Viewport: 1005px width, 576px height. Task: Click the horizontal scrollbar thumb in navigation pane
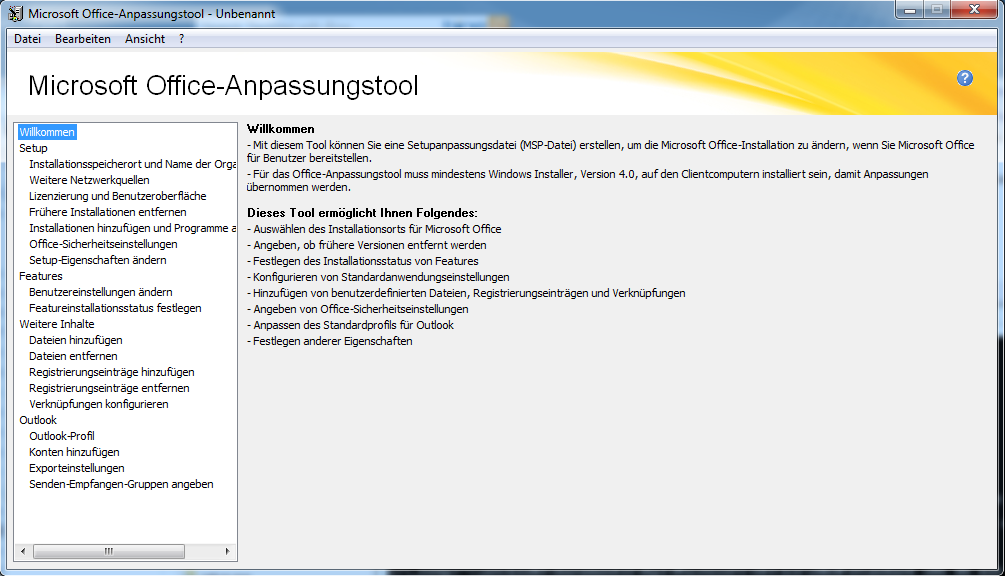(108, 551)
